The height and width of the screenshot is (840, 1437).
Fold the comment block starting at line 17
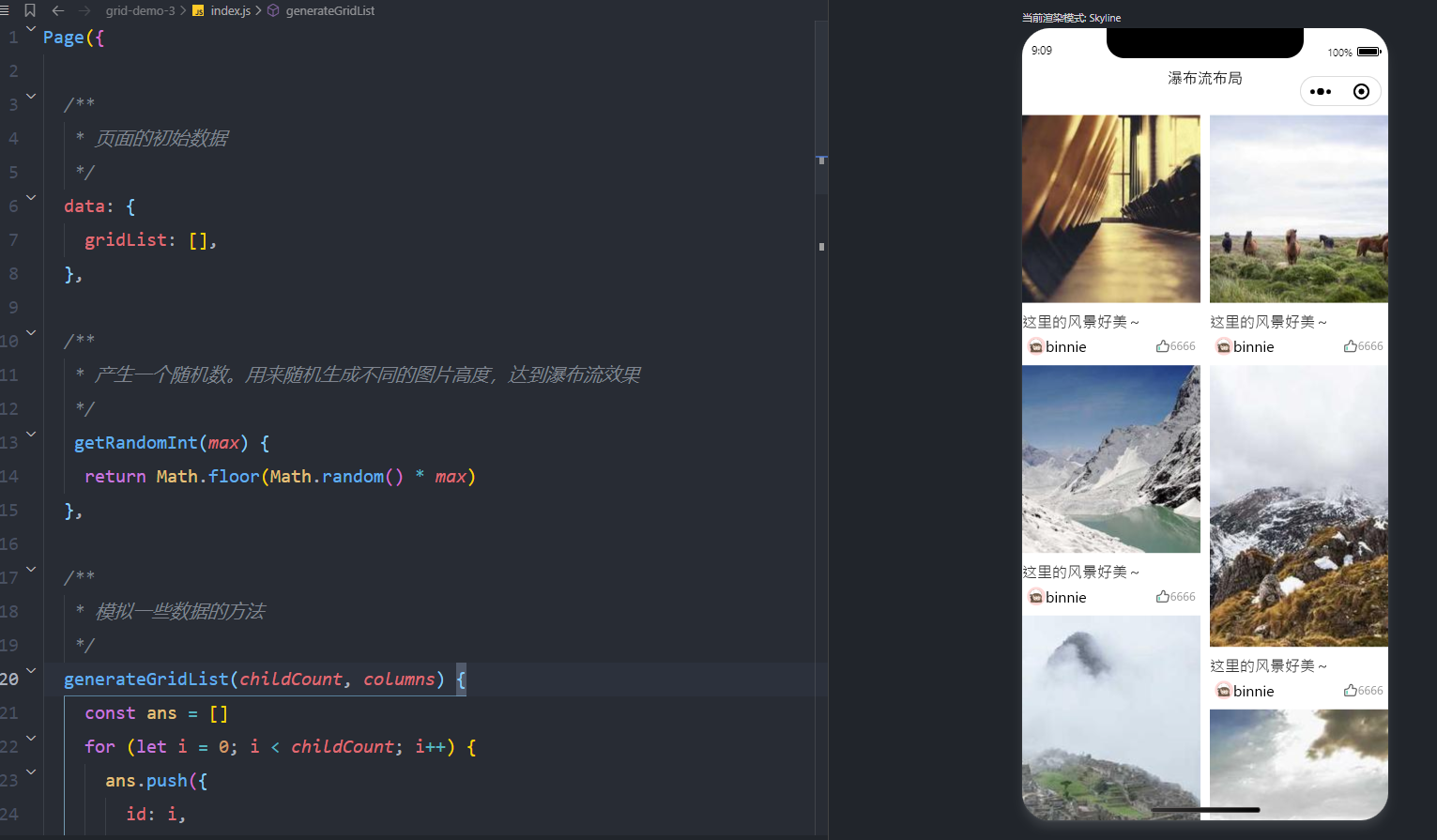coord(31,569)
